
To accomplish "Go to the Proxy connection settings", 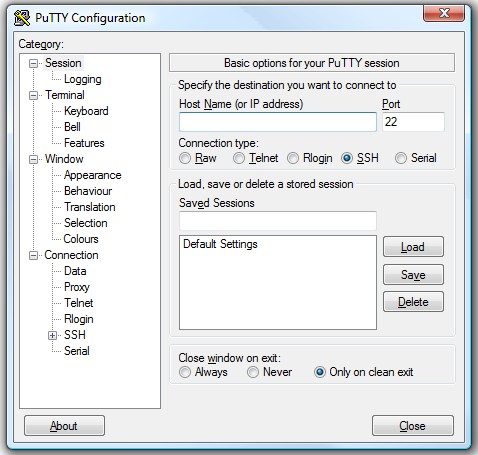I will coord(77,287).
